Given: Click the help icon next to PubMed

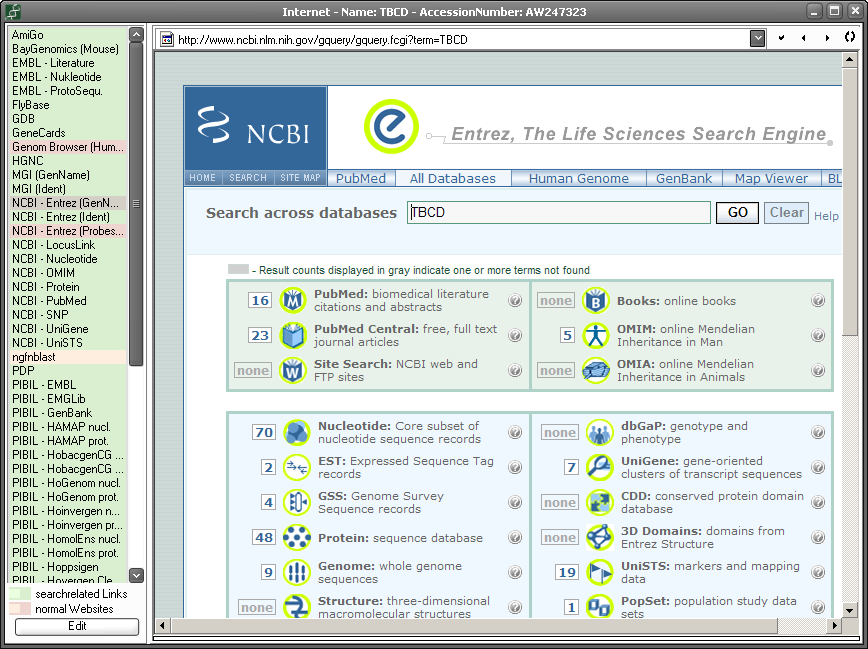Looking at the screenshot, I should point(515,301).
